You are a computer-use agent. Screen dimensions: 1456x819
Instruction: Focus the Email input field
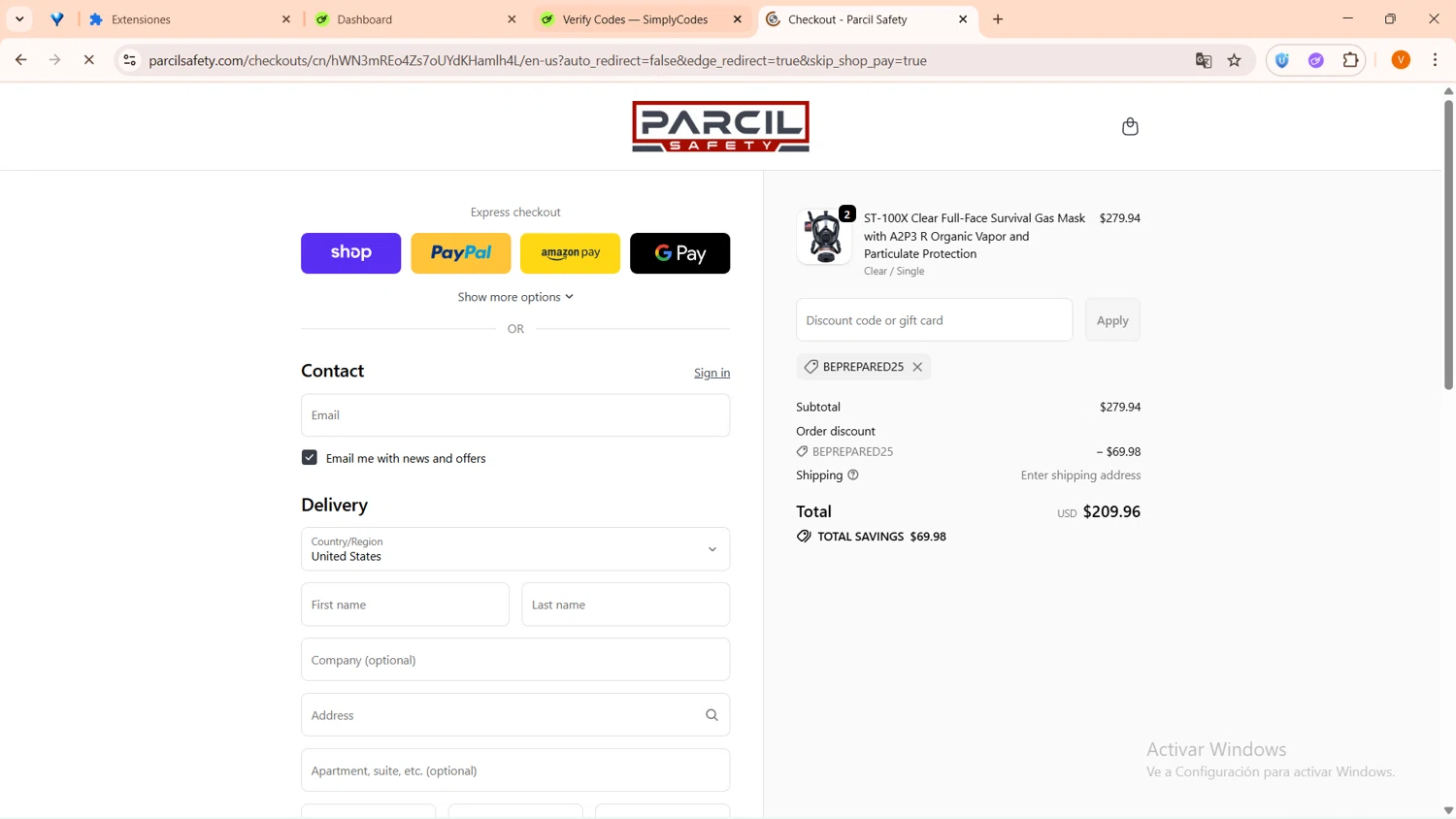pyautogui.click(x=515, y=415)
